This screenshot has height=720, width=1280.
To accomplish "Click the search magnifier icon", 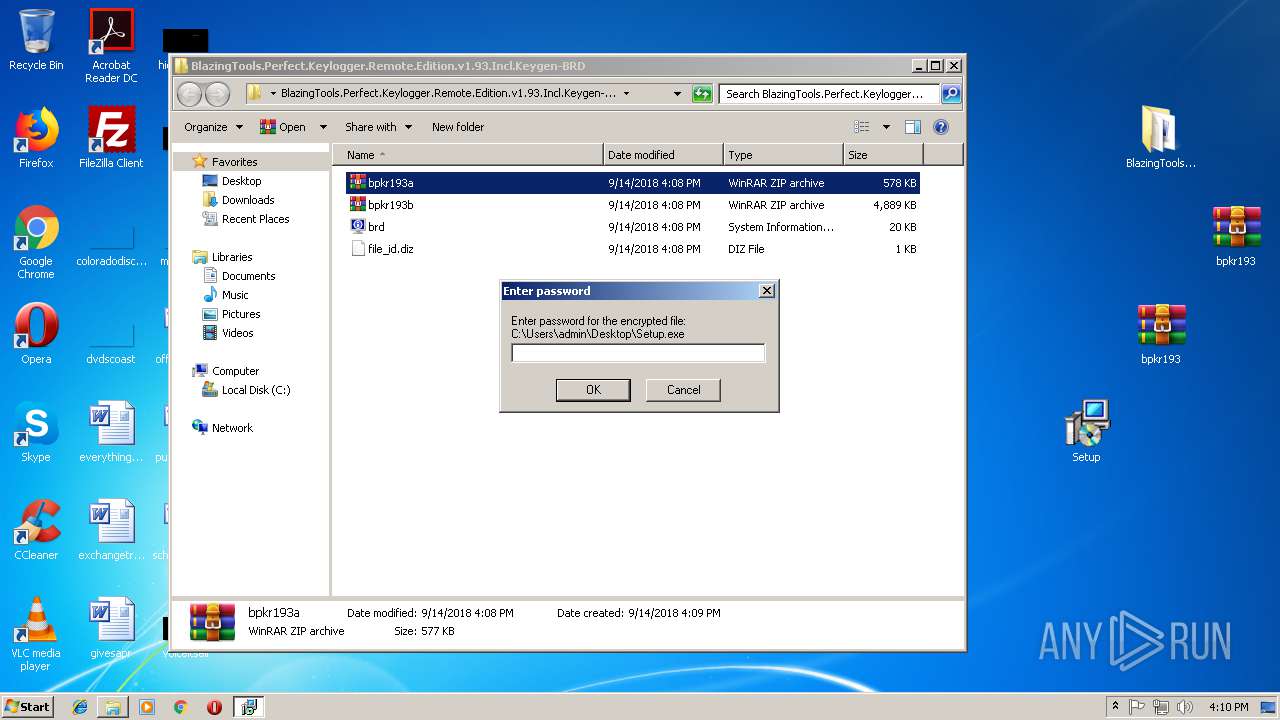I will click(x=951, y=94).
